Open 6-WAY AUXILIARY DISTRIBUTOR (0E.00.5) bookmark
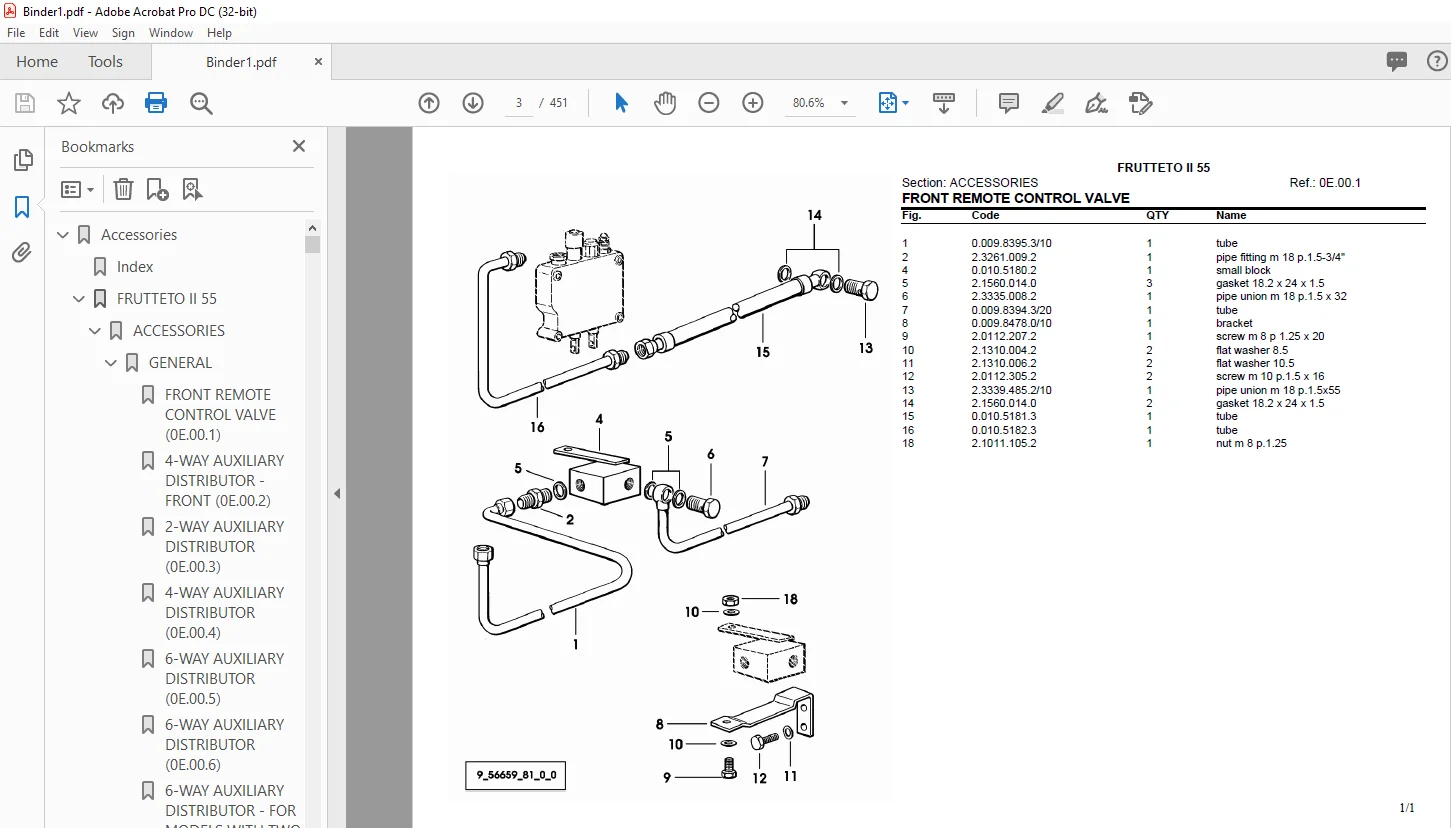Viewport: 1451px width, 828px height. click(225, 679)
